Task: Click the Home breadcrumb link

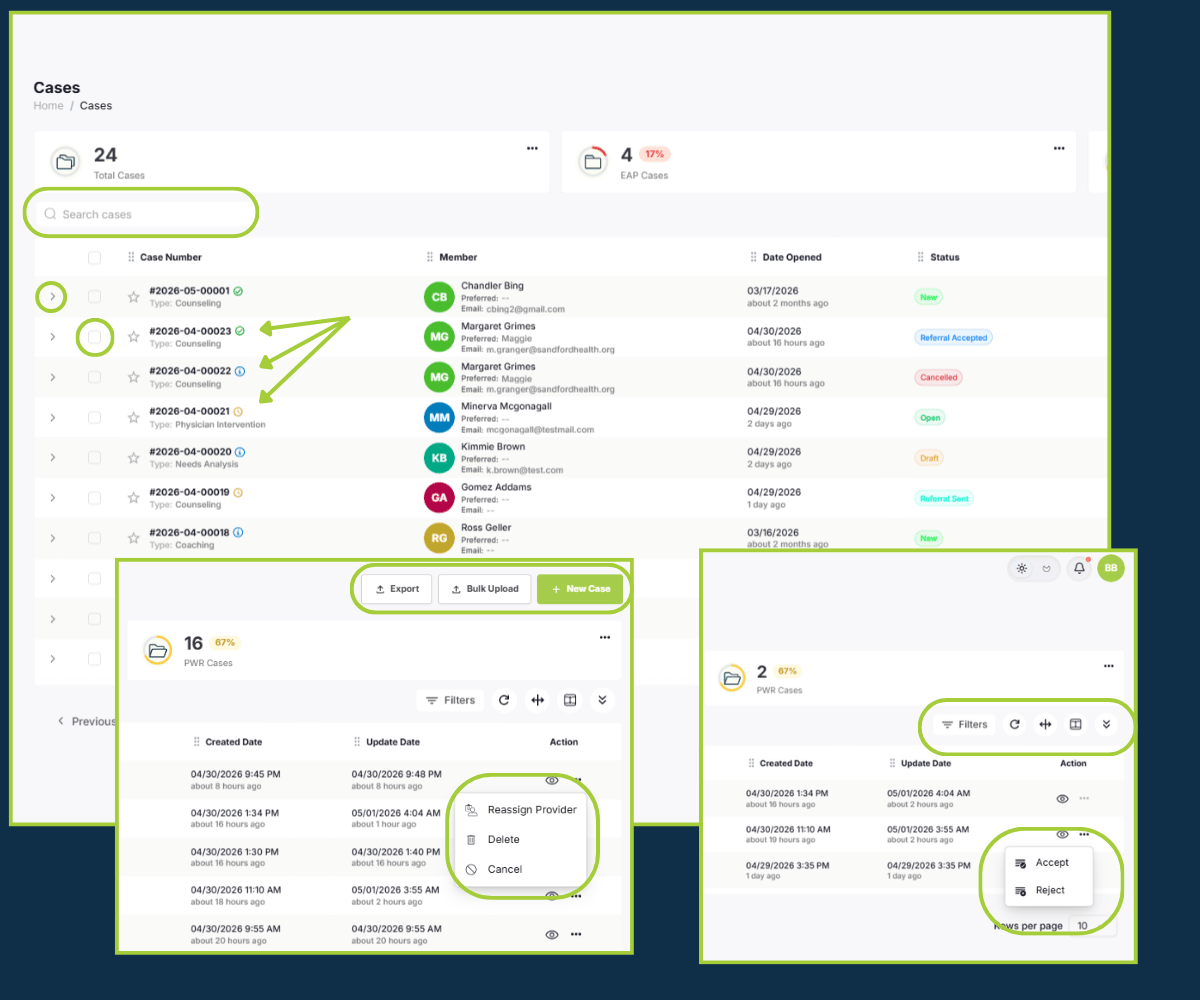Action: tap(48, 105)
